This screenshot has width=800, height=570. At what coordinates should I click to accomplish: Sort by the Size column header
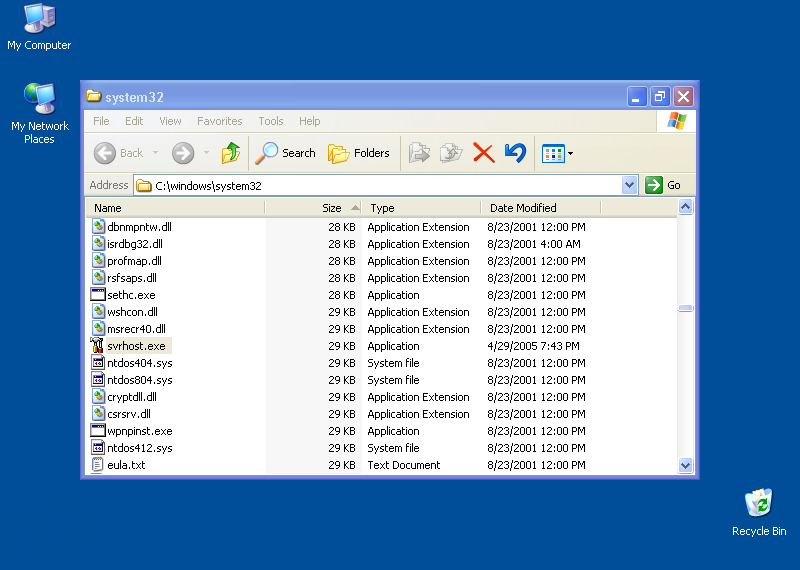coord(313,208)
